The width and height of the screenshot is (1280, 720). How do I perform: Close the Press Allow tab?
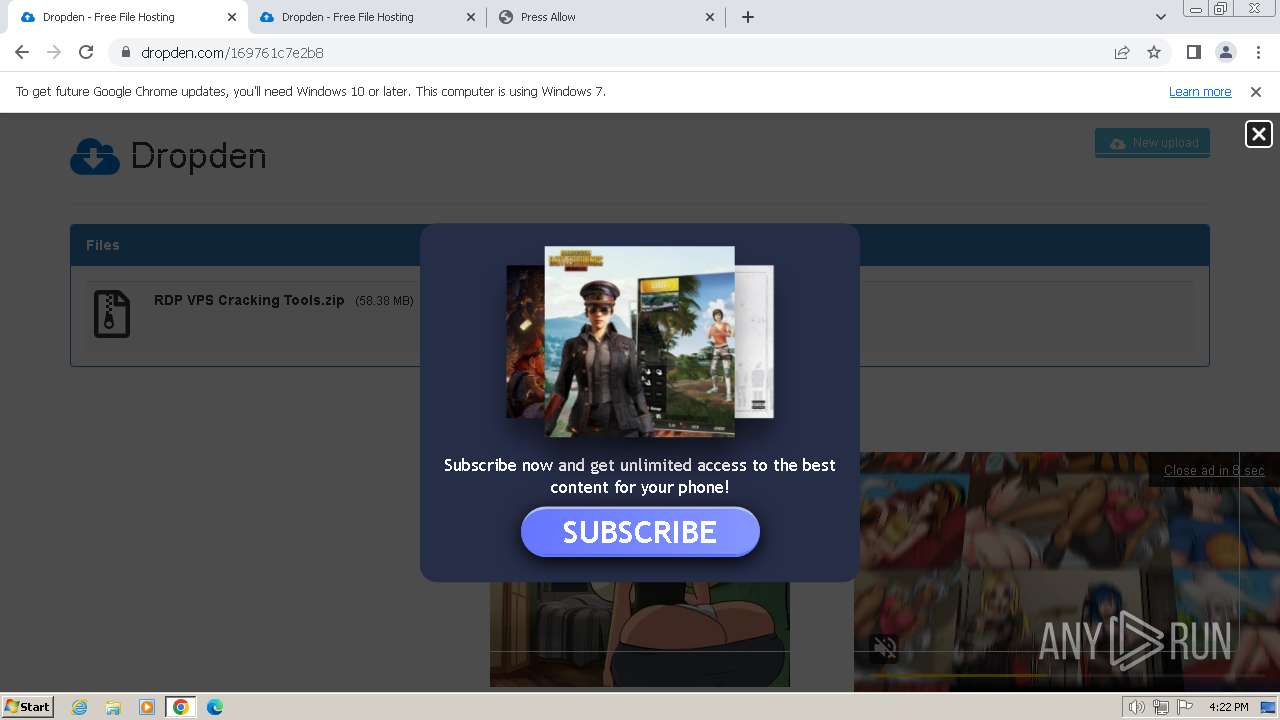coord(710,17)
